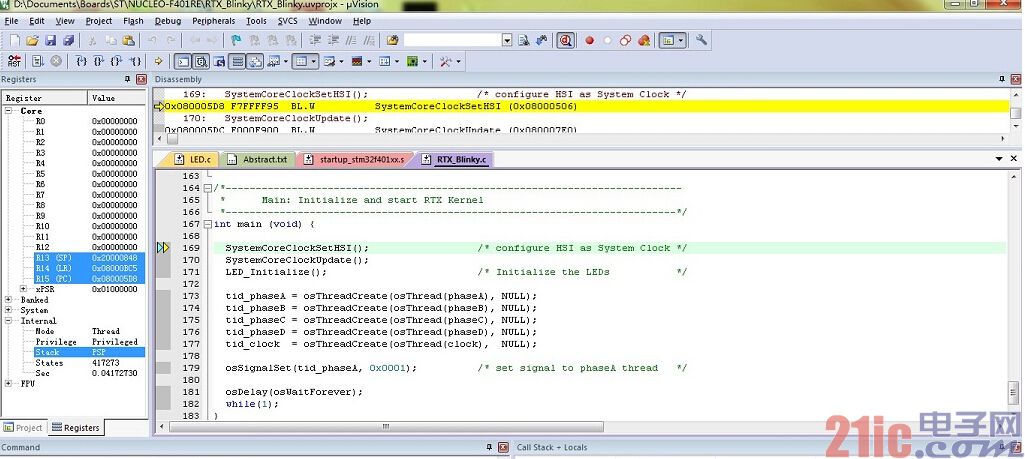Open the Window layout dropdown near wrench
The width and height of the screenshot is (1025, 459).
[x=682, y=41]
